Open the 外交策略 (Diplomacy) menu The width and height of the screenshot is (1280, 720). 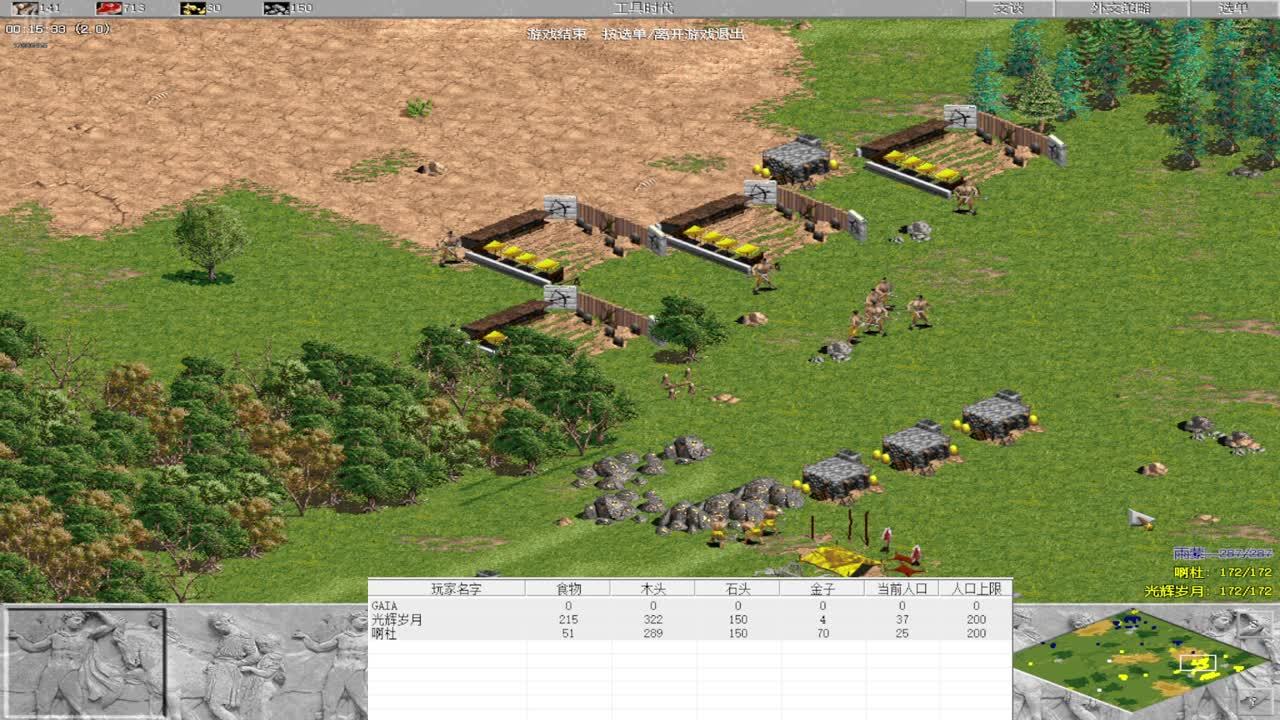pos(1120,8)
